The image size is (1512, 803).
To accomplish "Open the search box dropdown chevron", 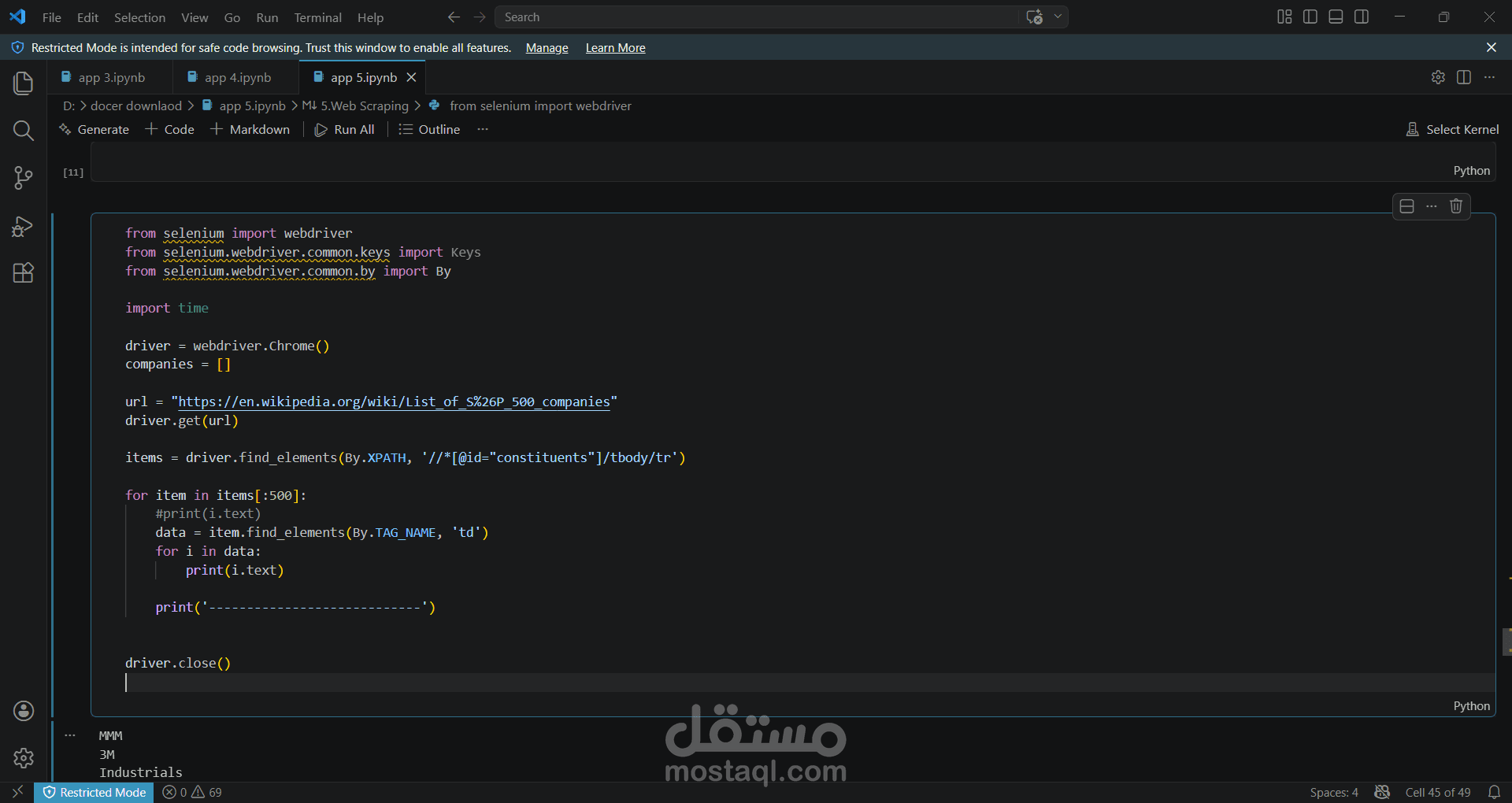I will click(1058, 17).
